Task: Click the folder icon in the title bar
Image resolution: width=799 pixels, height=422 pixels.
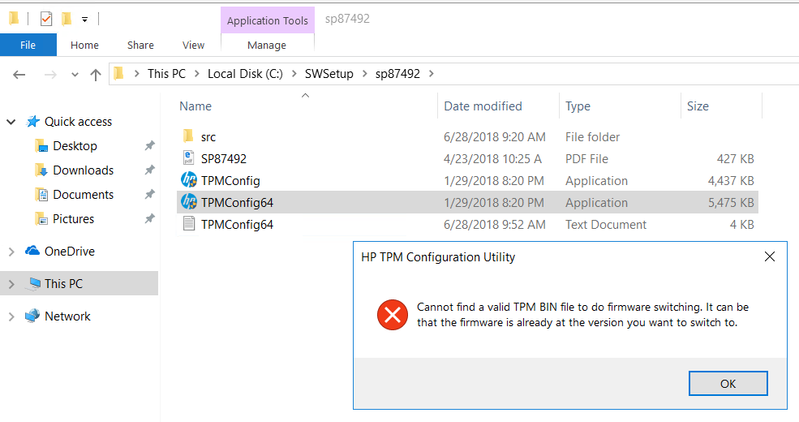Action: 14,19
